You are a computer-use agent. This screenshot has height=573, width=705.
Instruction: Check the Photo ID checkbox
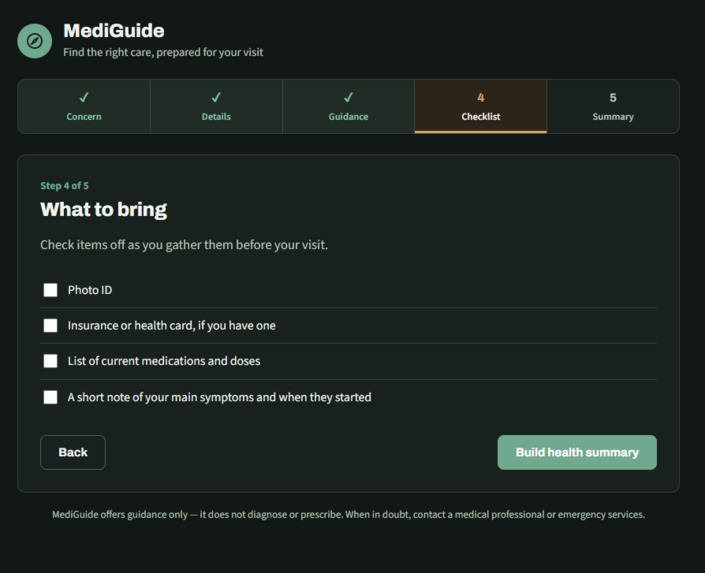coord(50,290)
